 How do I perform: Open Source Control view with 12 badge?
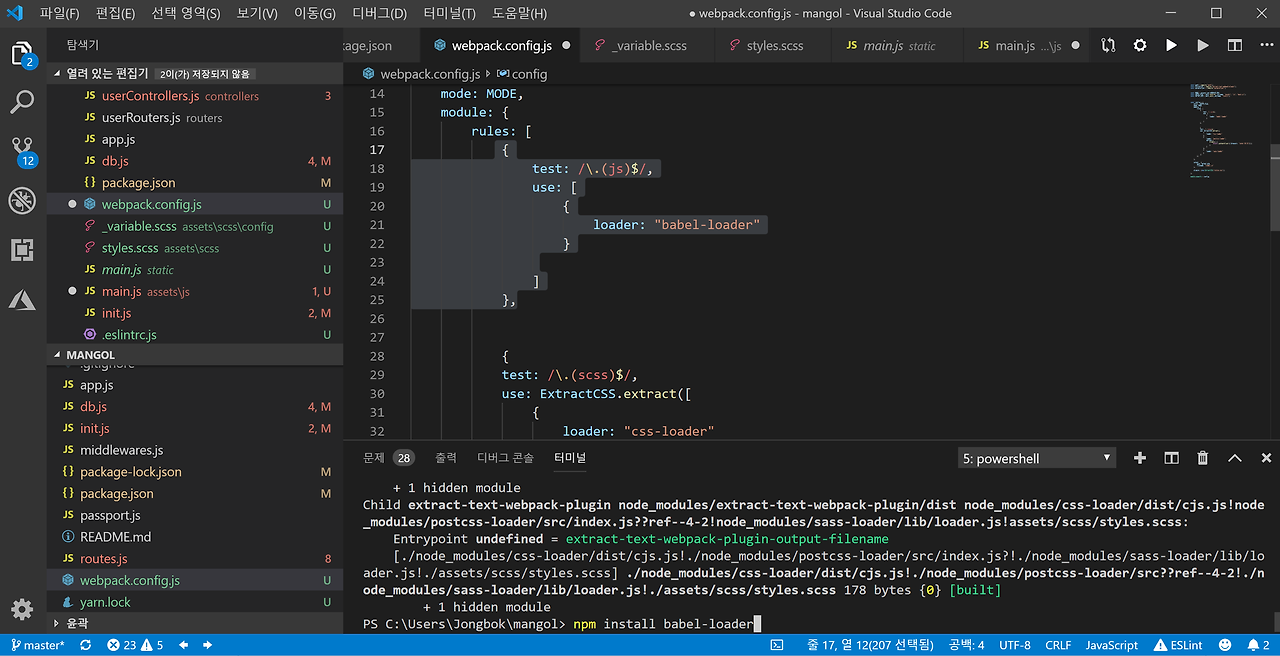pos(22,152)
